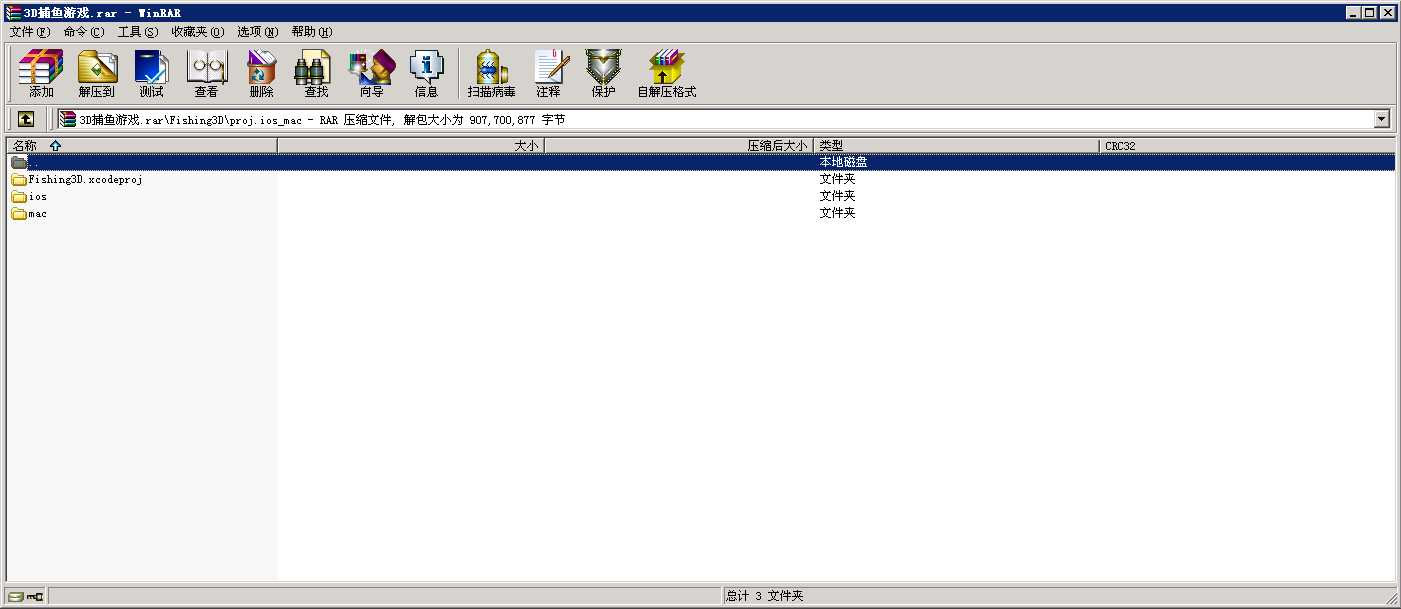The height and width of the screenshot is (609, 1401).
Task: Click the WinRAR title bar app icon
Action: click(x=13, y=12)
